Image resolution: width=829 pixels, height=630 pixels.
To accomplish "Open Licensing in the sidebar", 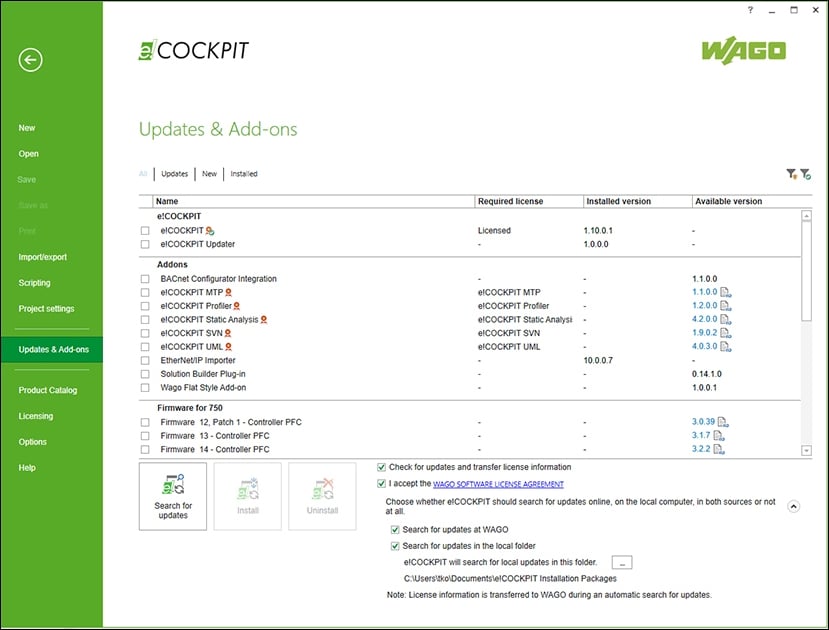I will coord(36,416).
